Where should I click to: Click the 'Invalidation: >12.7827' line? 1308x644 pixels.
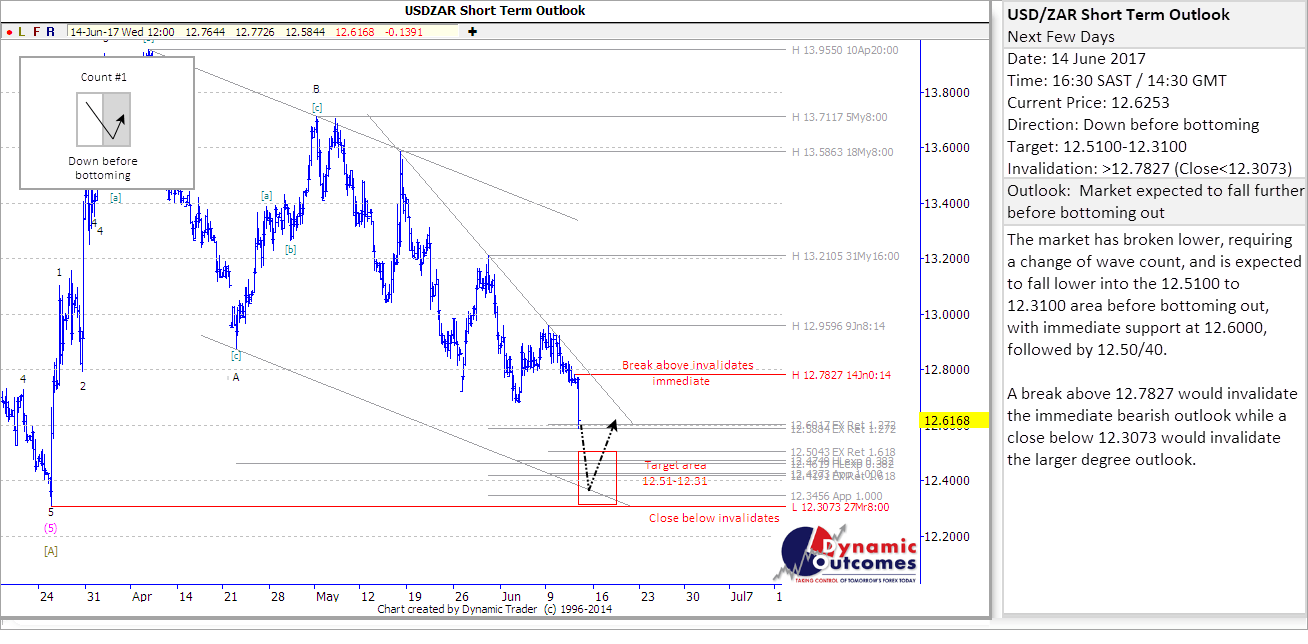(1149, 168)
